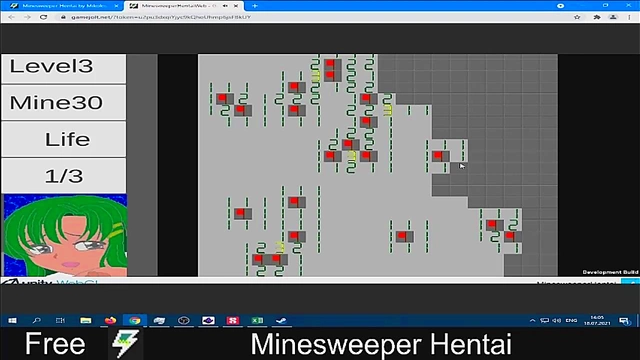View the site lock icon info

(63, 17)
